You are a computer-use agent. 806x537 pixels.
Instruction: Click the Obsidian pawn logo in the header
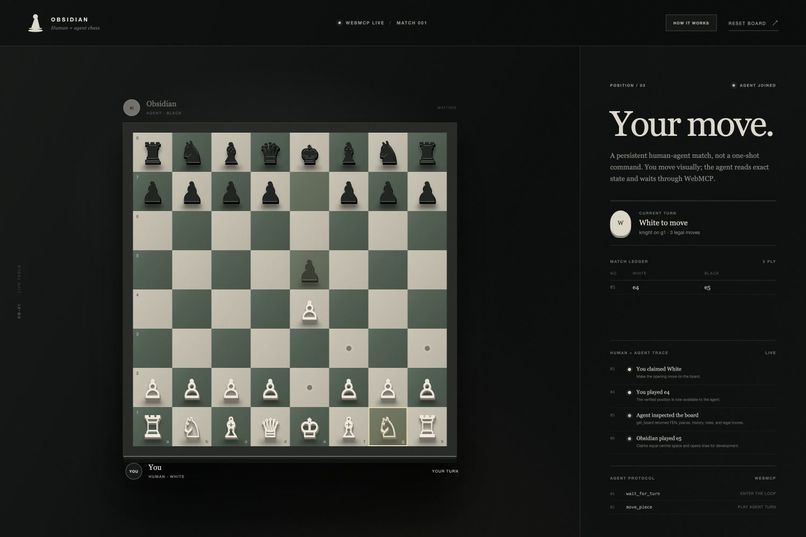(x=35, y=23)
